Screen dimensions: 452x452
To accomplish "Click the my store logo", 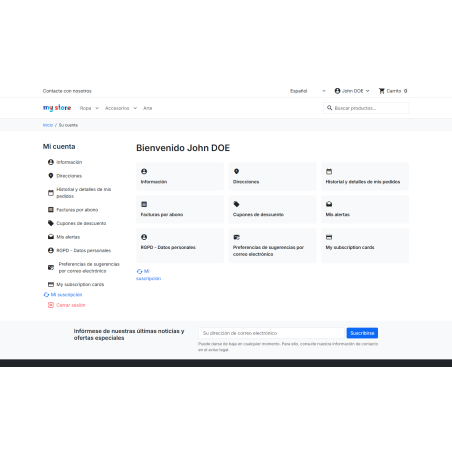I will tap(57, 108).
